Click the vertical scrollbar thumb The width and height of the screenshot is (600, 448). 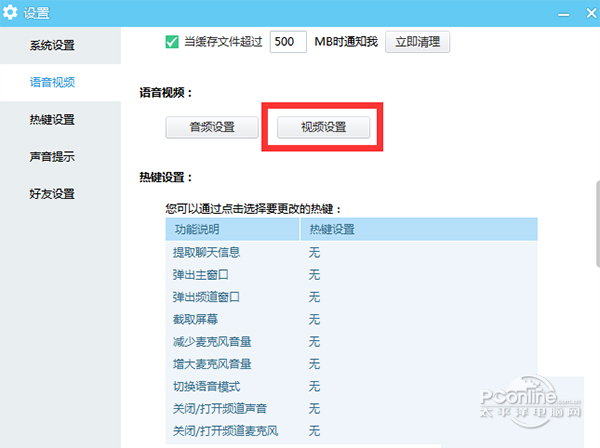pyautogui.click(x=598, y=224)
